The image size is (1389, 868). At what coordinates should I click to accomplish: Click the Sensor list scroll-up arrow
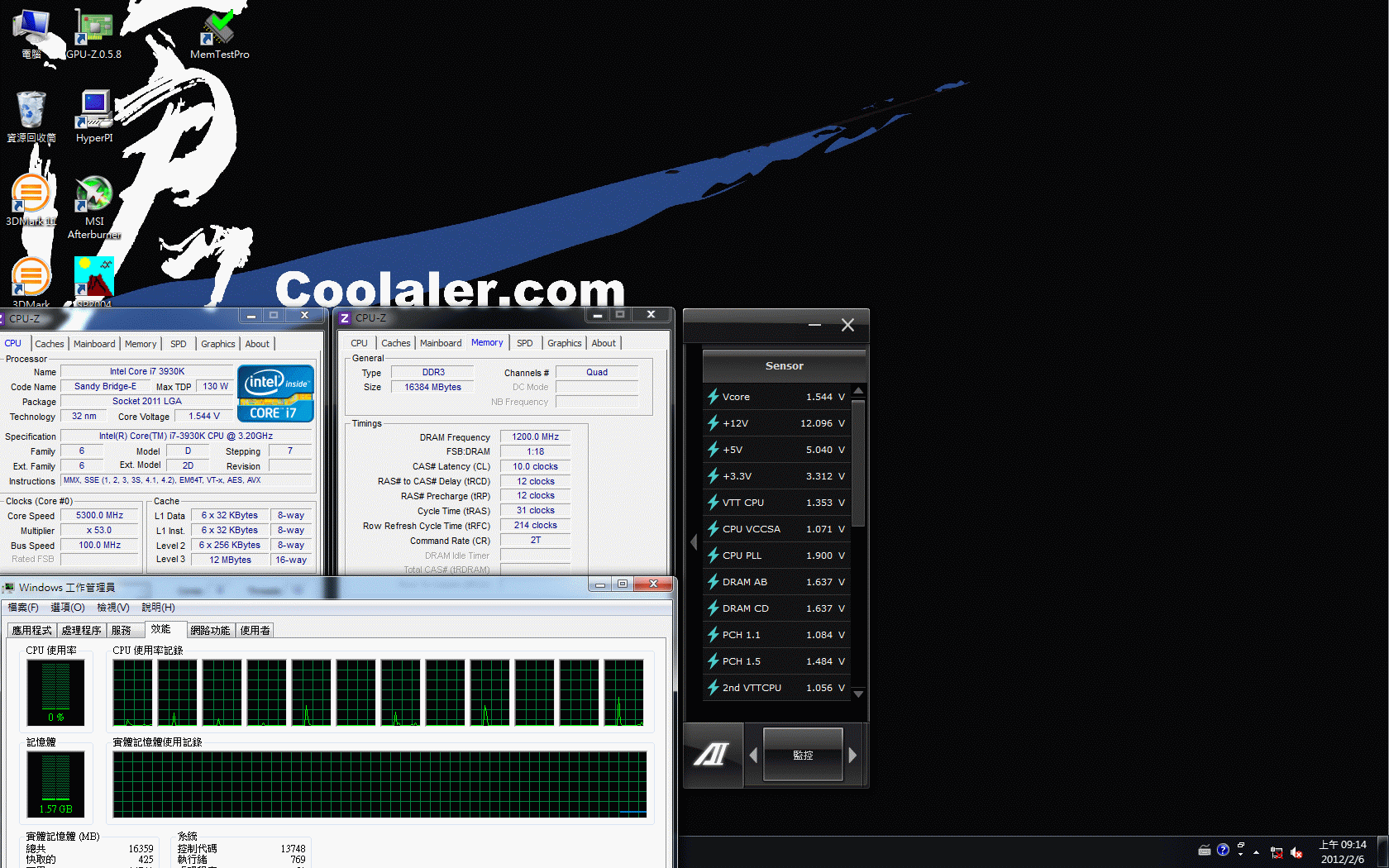pyautogui.click(x=858, y=391)
